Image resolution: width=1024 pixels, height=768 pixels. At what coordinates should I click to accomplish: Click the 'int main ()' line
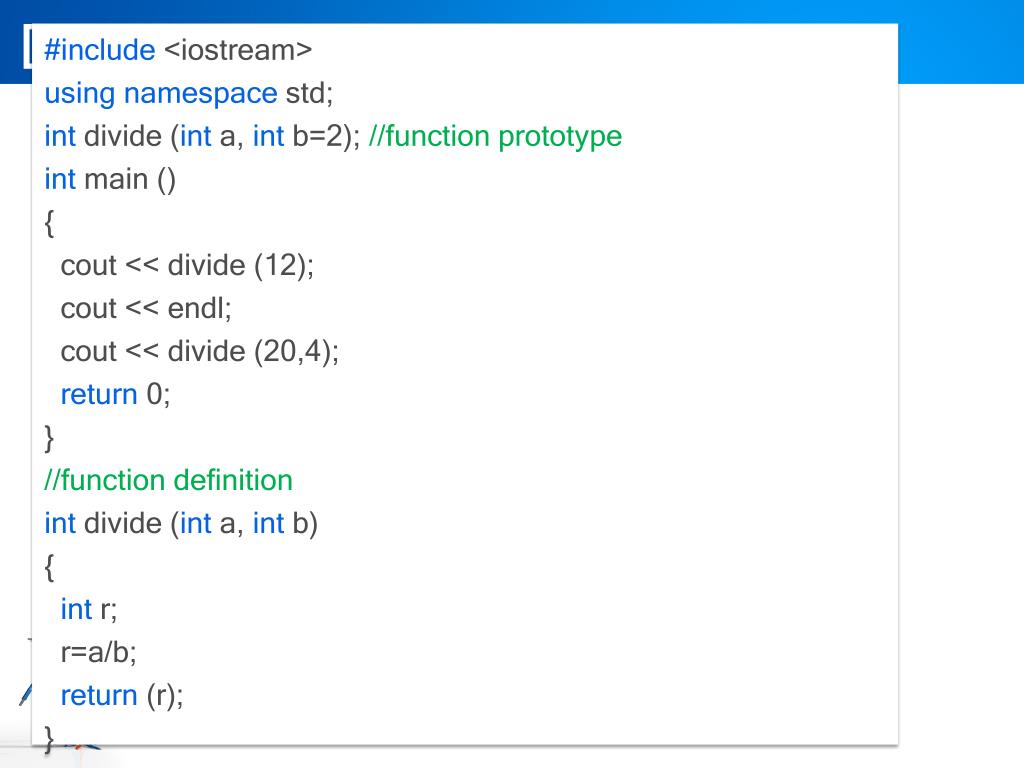pos(110,180)
